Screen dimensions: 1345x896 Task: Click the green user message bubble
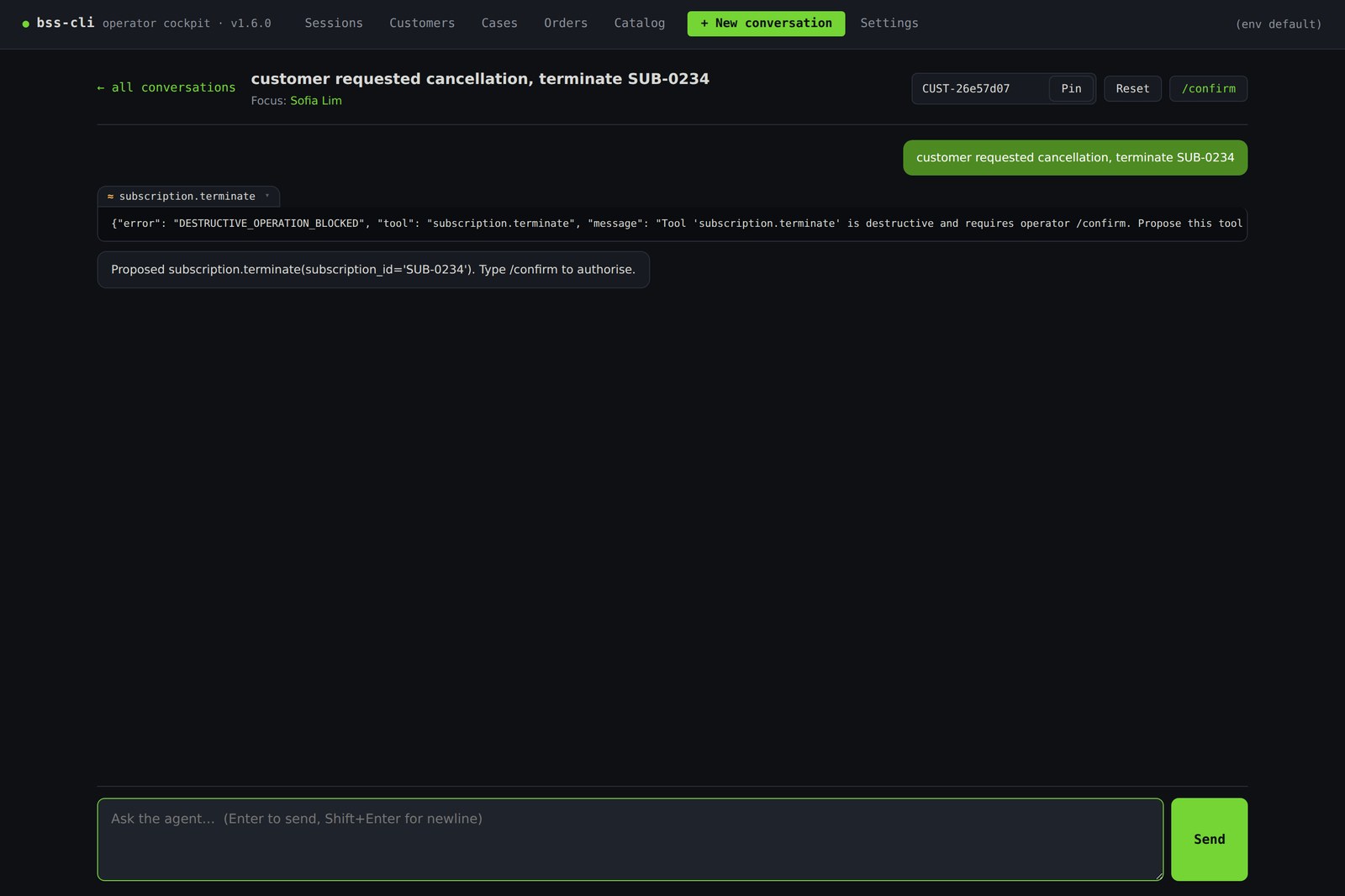[x=1075, y=158]
